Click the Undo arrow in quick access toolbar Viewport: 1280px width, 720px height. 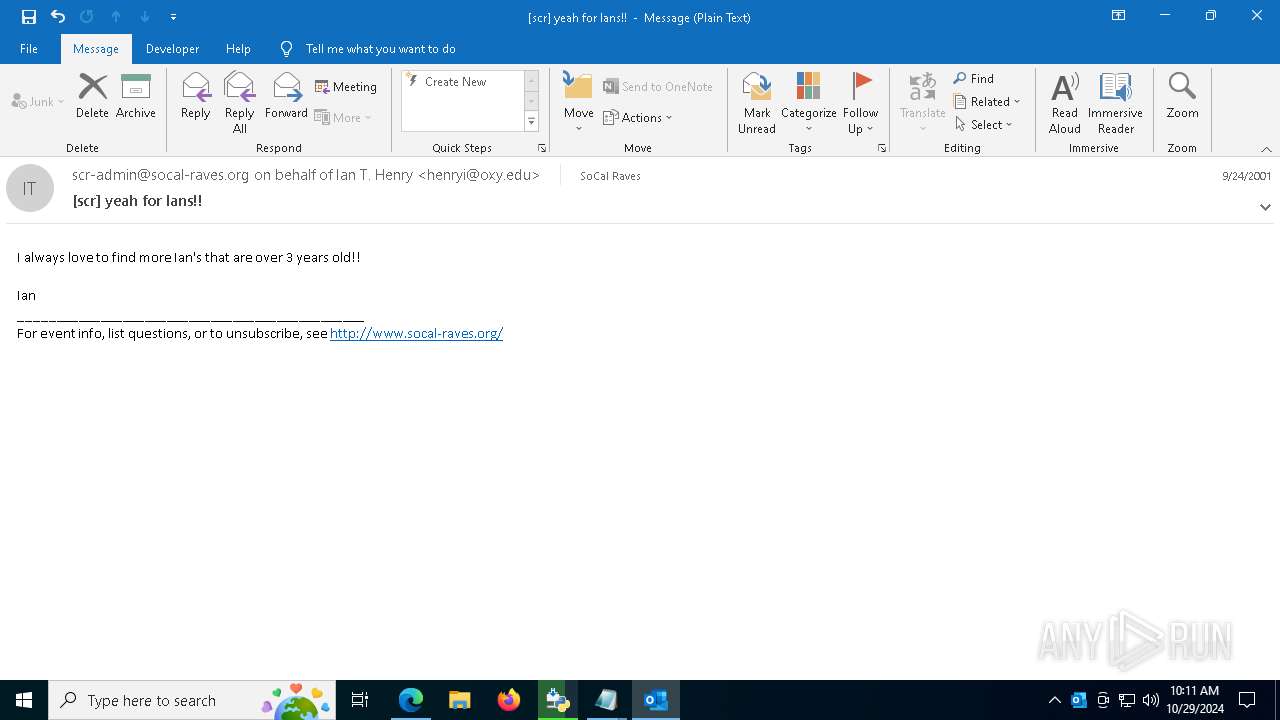click(58, 17)
